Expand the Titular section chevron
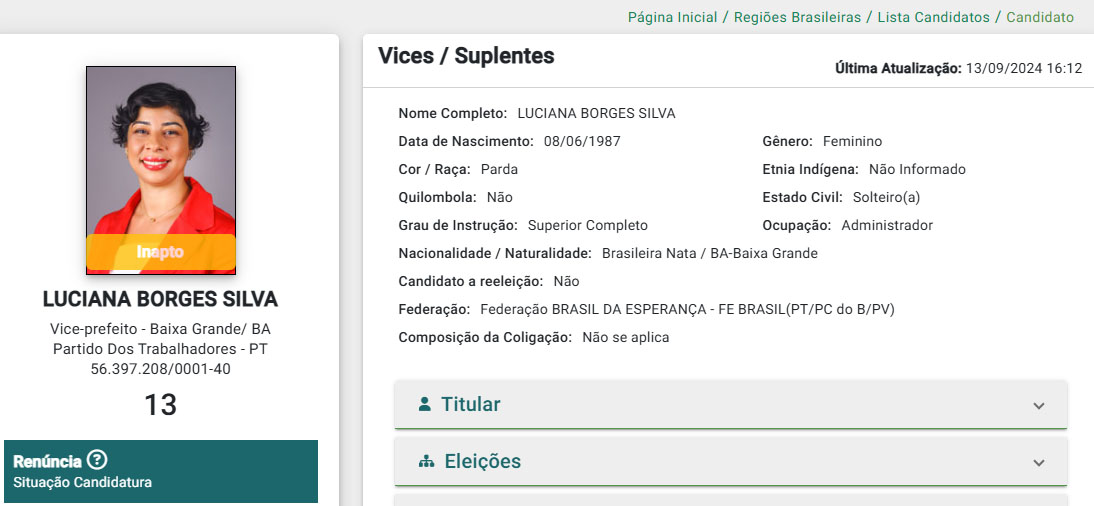 [x=1039, y=405]
